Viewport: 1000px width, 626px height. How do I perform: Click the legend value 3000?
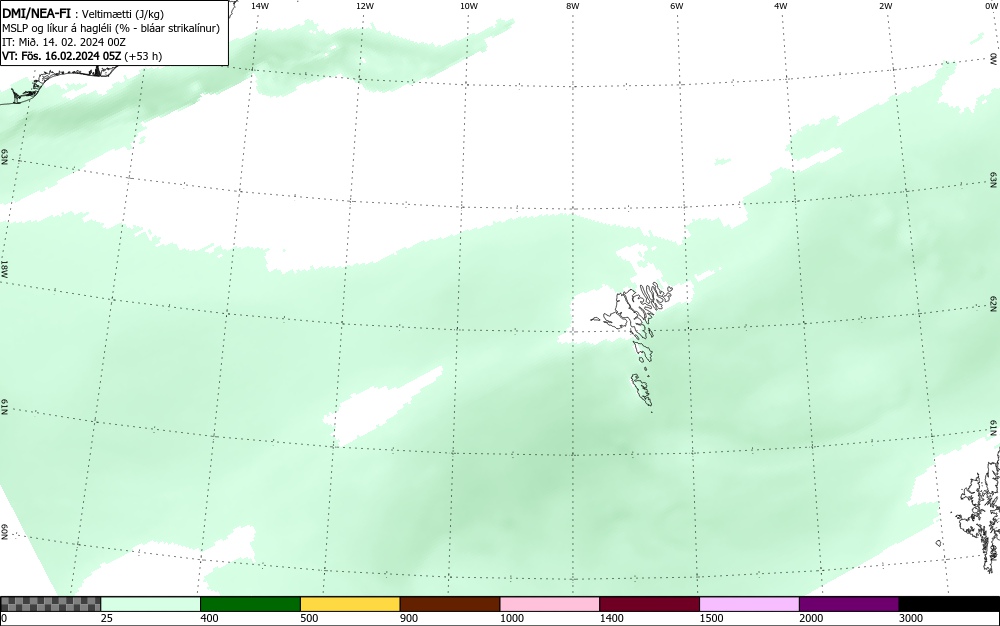(911, 618)
